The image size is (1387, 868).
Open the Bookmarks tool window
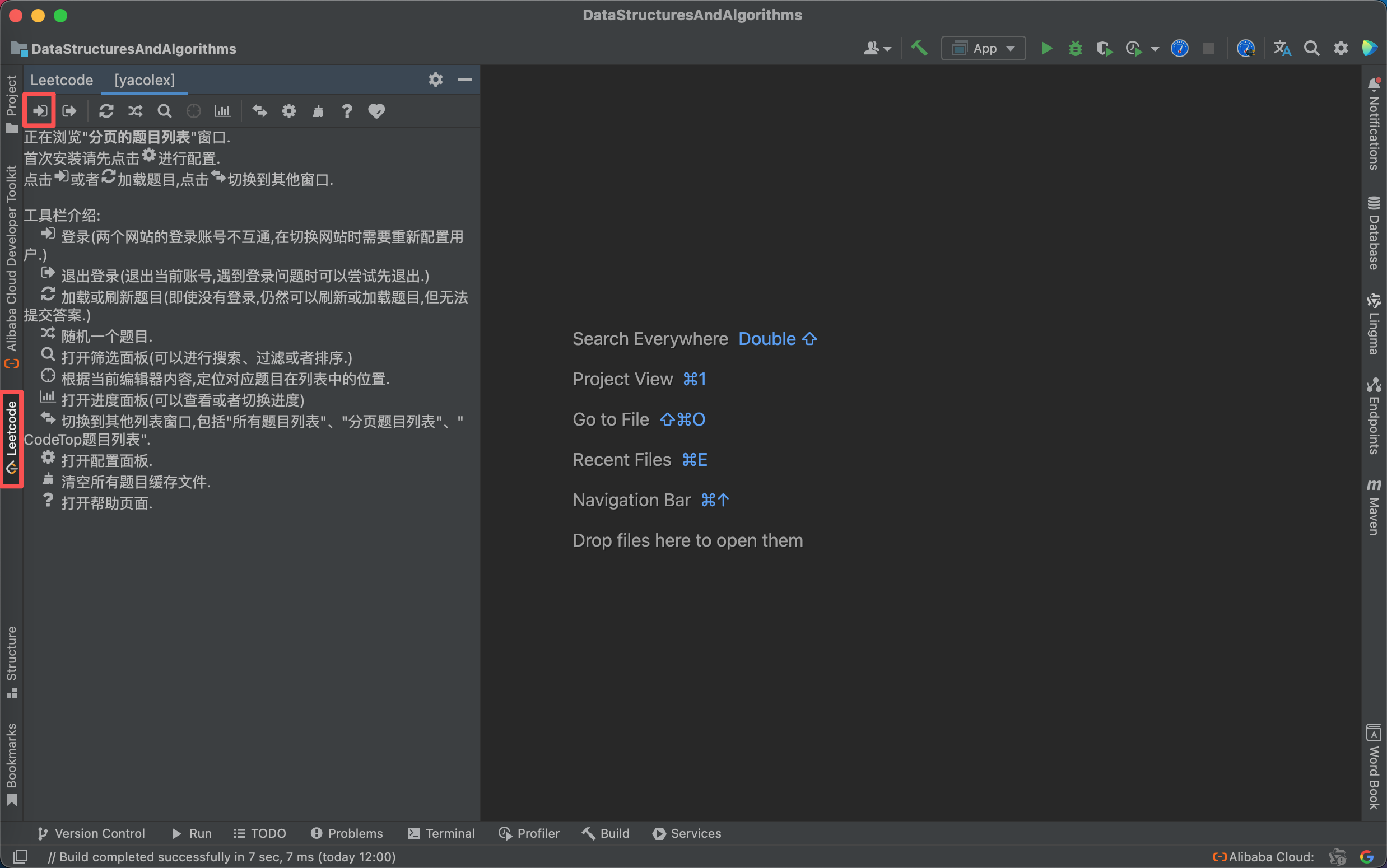click(11, 764)
